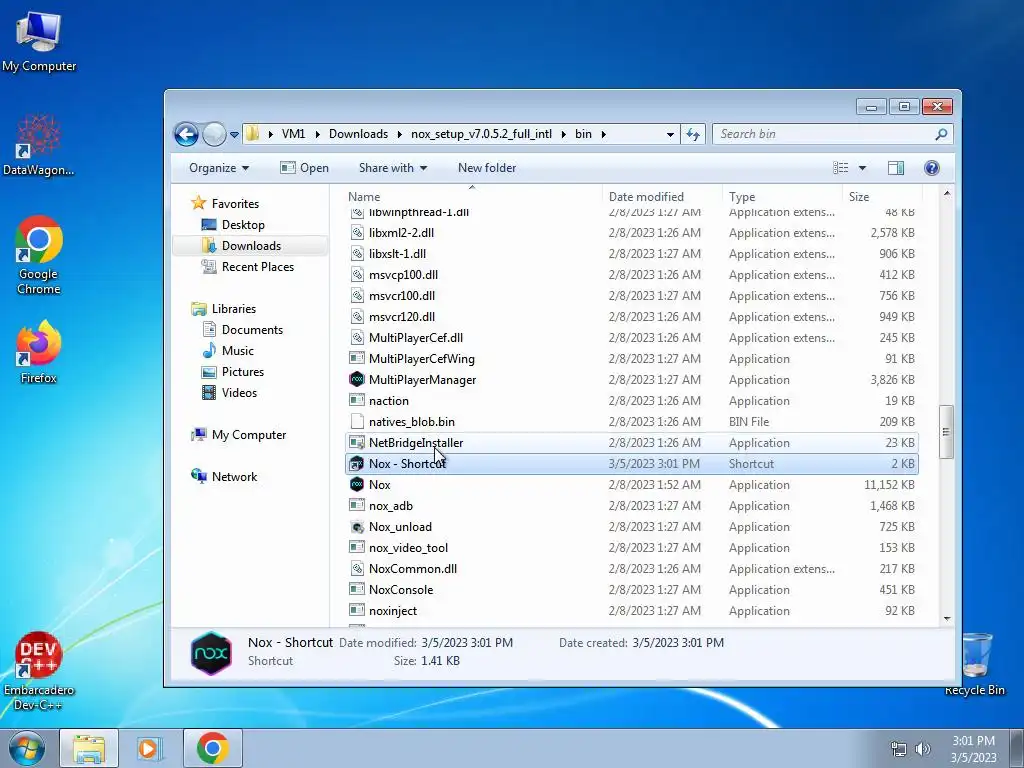Expand the arrow after bin in path
1024x768 pixels.
603,135
